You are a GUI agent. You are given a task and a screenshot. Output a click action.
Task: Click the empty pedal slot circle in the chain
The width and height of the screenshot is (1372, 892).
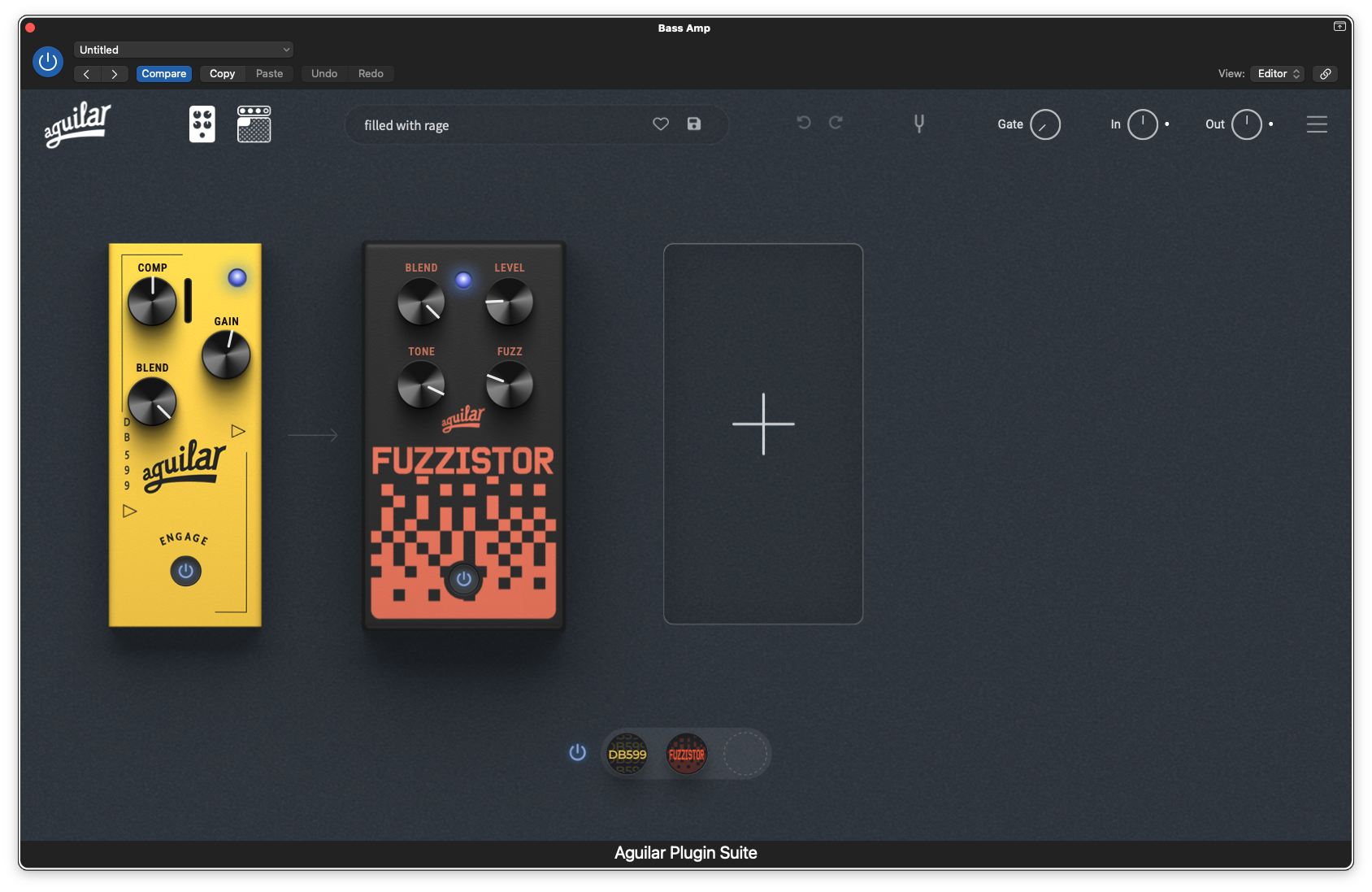(x=745, y=755)
